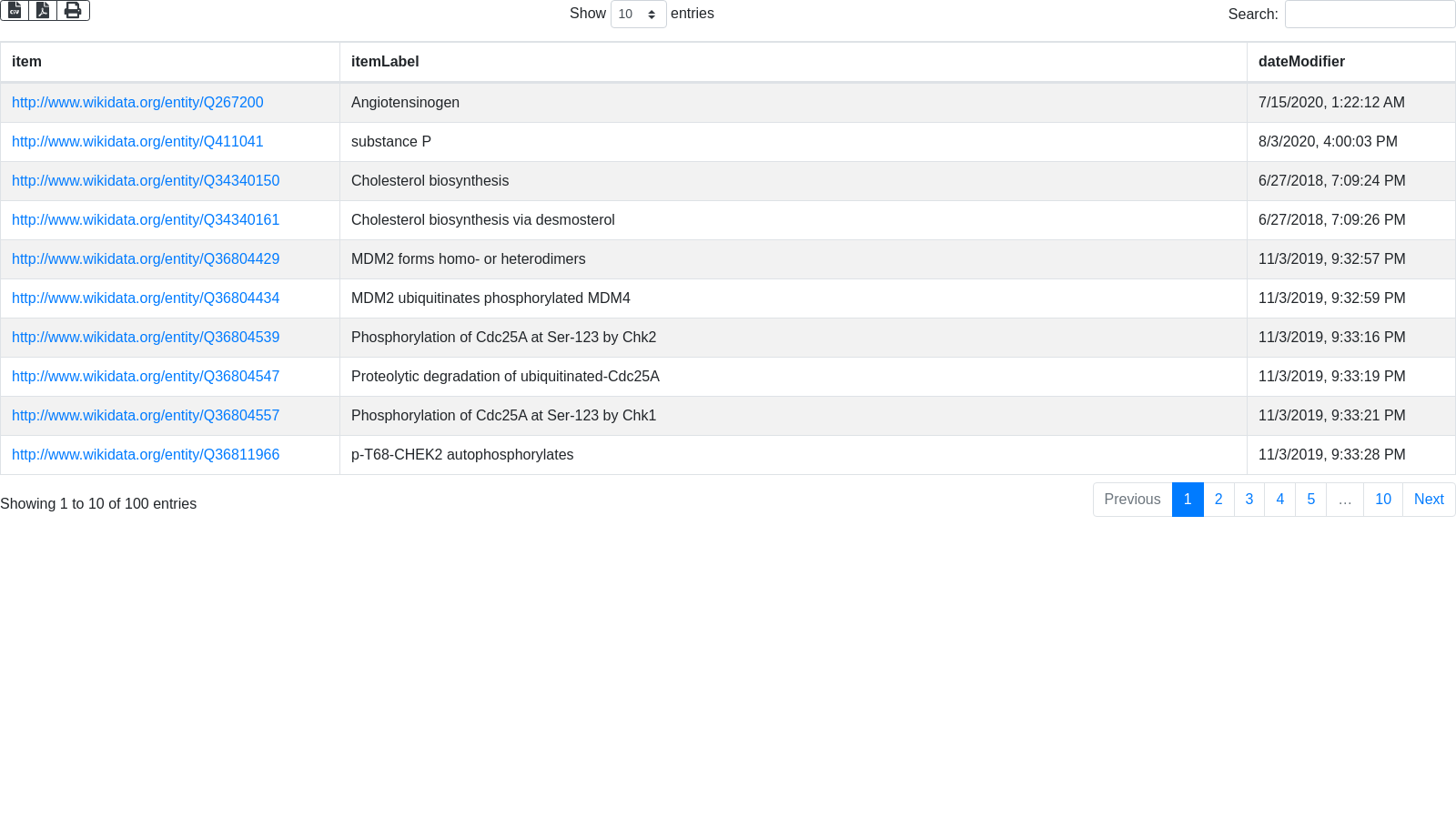Sort by the item column header

[x=170, y=62]
